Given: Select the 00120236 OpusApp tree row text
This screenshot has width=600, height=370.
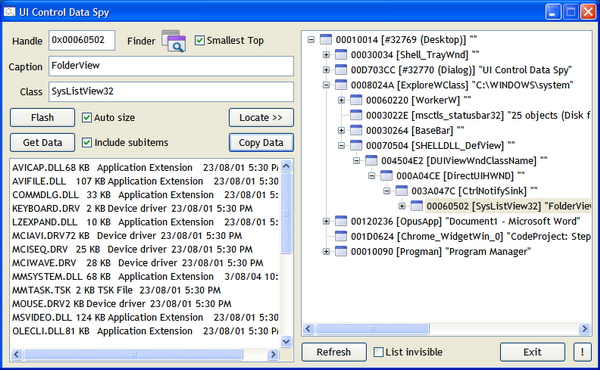Looking at the screenshot, I should [x=465, y=221].
